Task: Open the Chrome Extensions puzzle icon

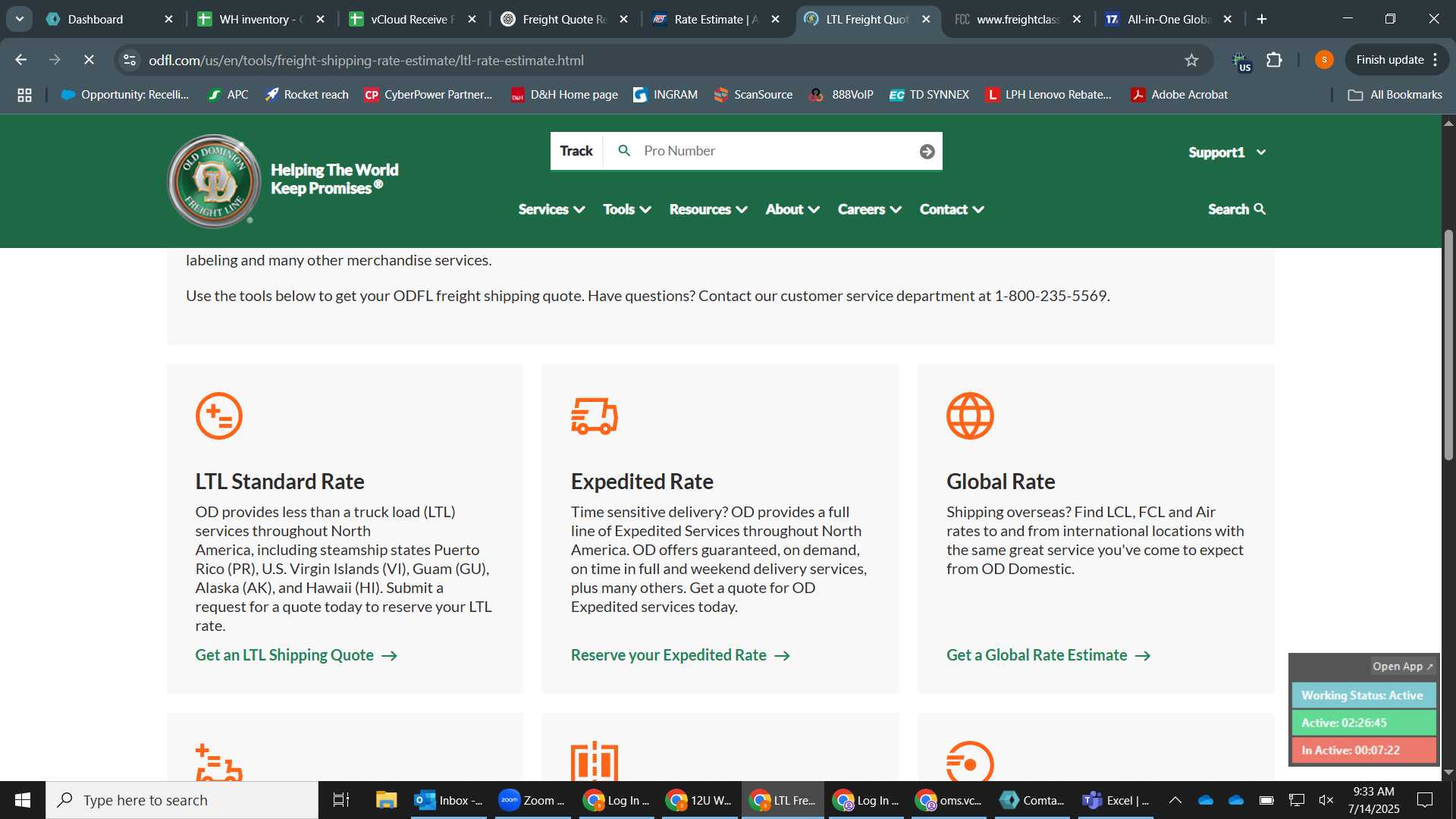Action: coord(1274,60)
